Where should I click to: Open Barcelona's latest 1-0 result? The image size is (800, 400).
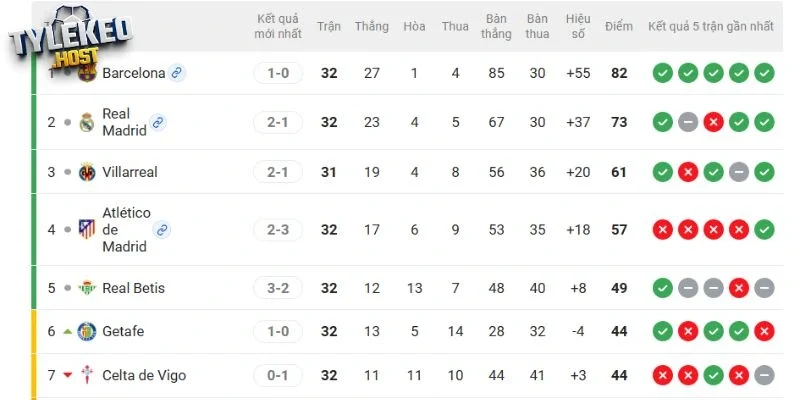[x=278, y=73]
